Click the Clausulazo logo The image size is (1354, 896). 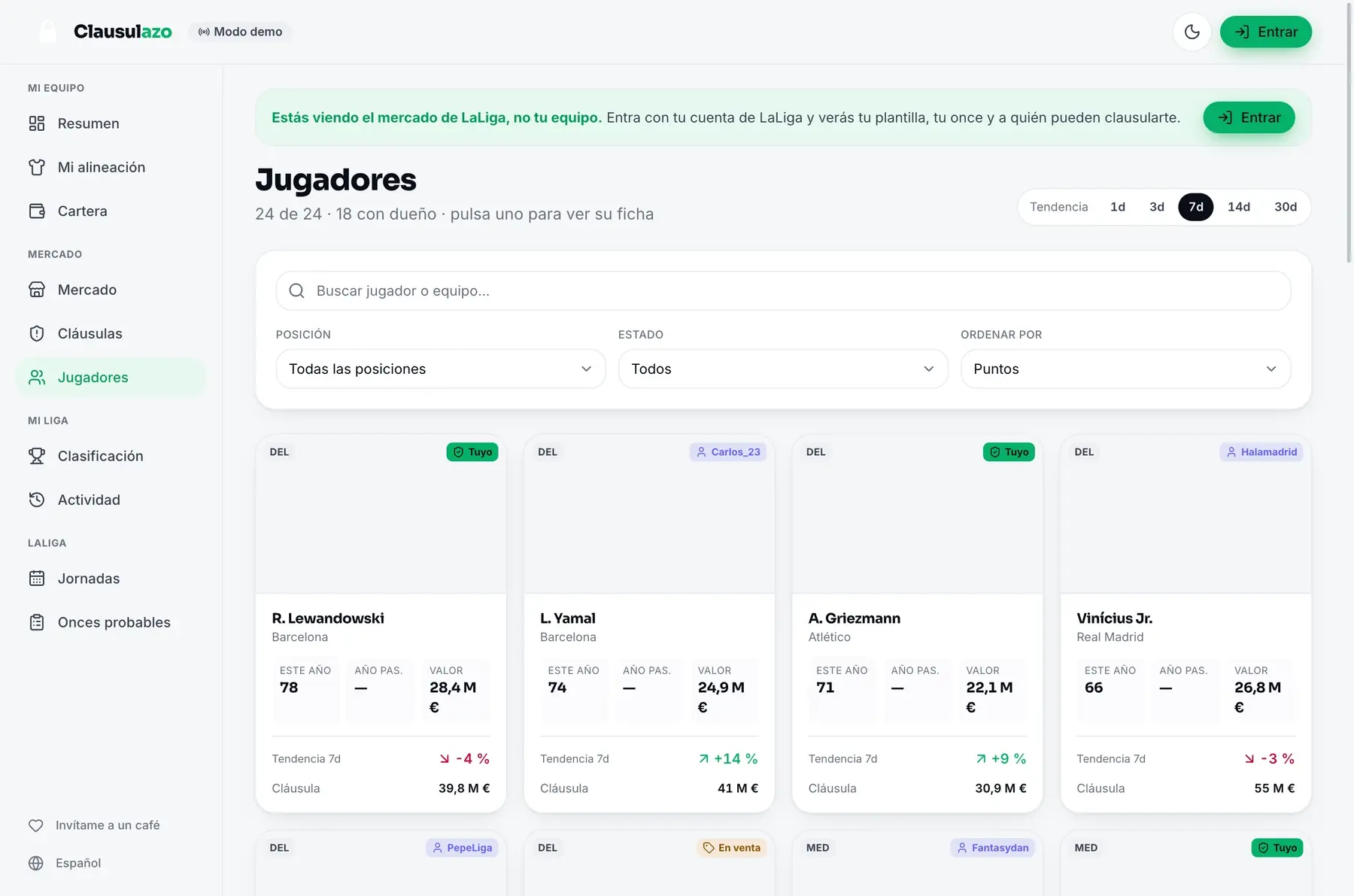tap(105, 32)
